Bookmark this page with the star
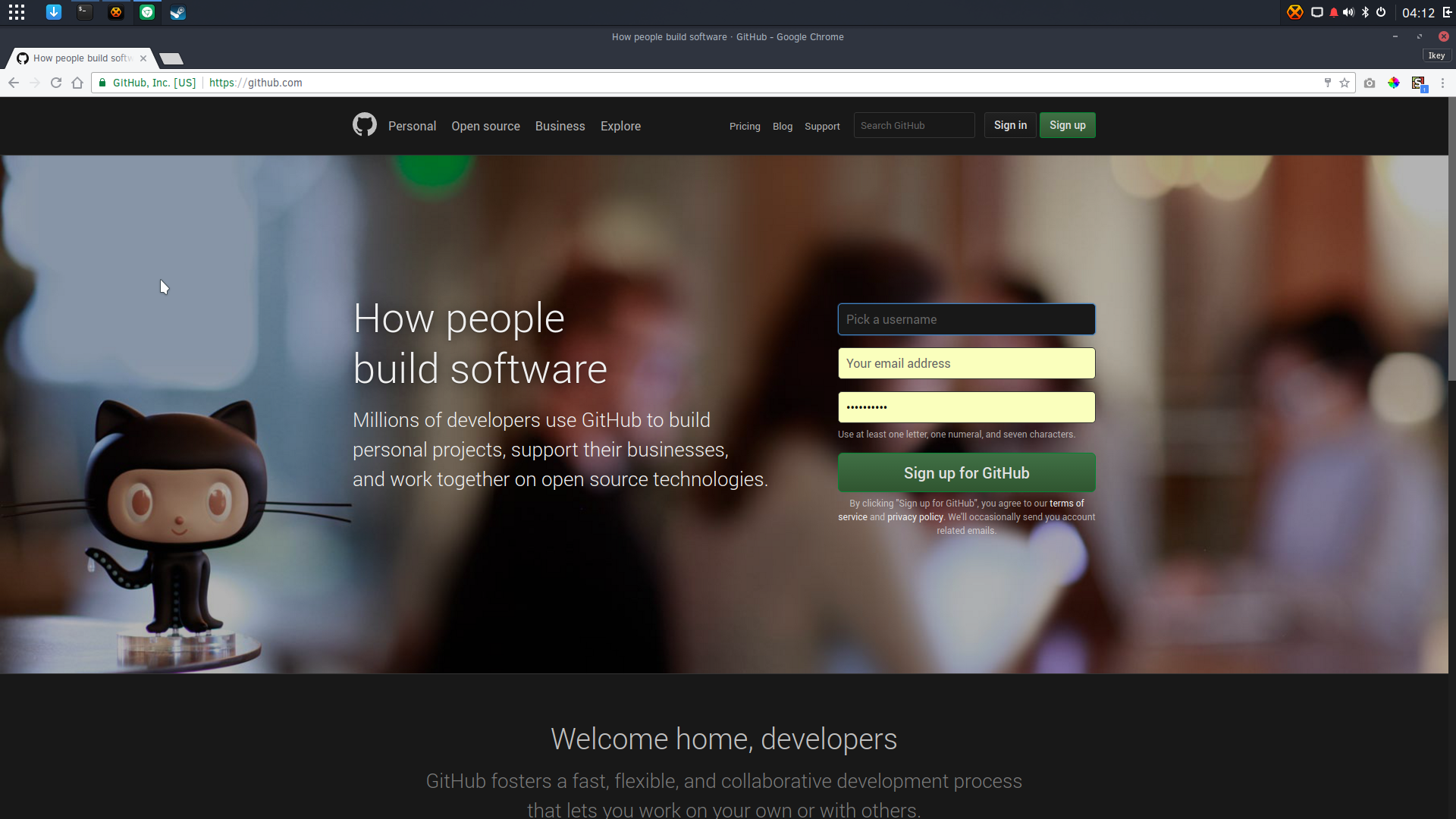1456x819 pixels. tap(1345, 83)
